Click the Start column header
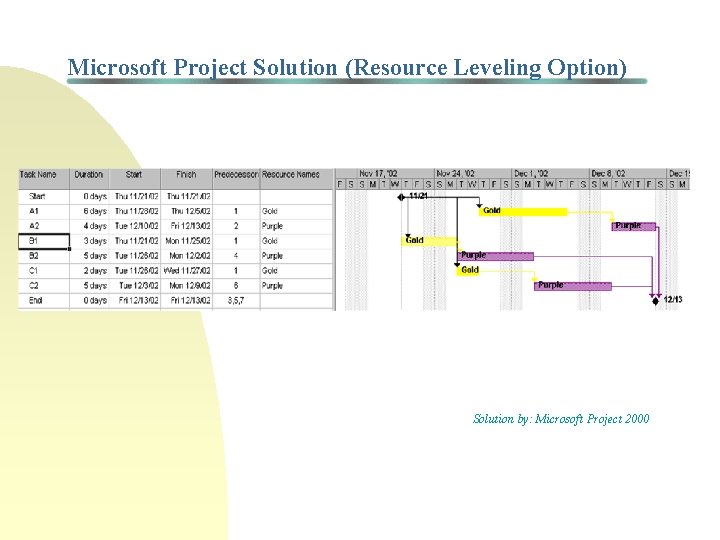 pos(135,179)
